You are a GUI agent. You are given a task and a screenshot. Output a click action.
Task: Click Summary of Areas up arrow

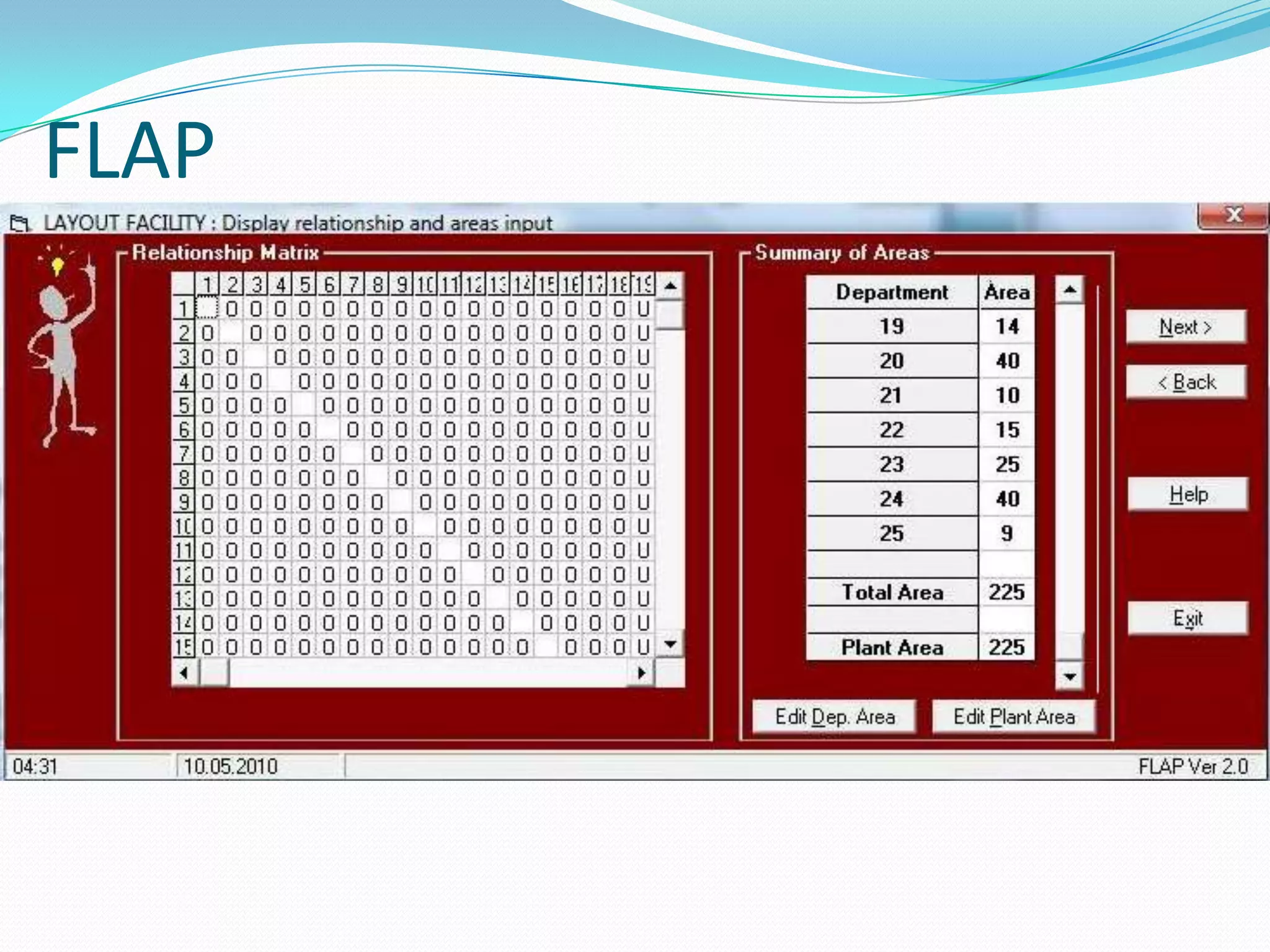click(1070, 289)
